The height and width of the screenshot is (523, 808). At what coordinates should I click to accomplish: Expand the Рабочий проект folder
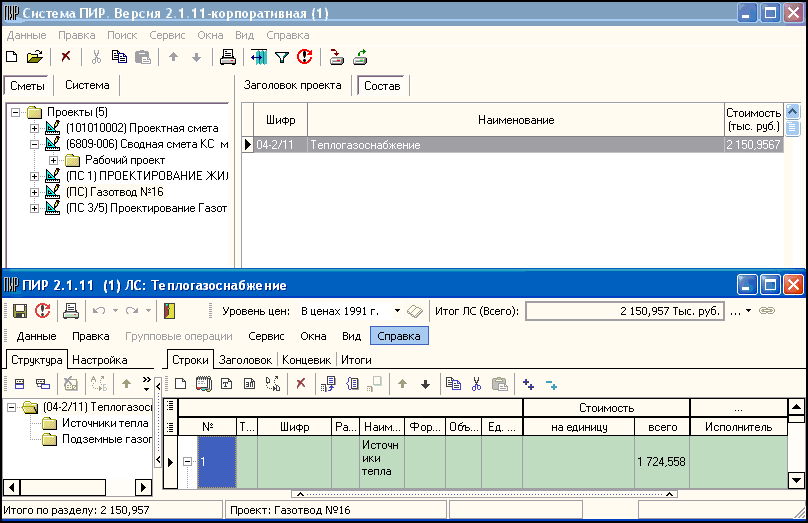tap(53, 160)
